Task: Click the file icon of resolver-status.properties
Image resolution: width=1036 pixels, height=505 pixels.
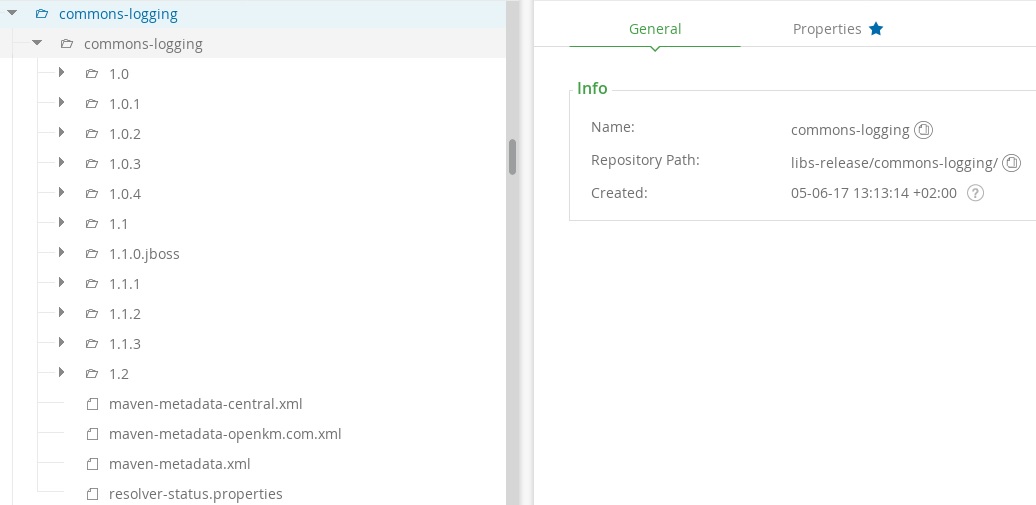Action: tap(92, 494)
